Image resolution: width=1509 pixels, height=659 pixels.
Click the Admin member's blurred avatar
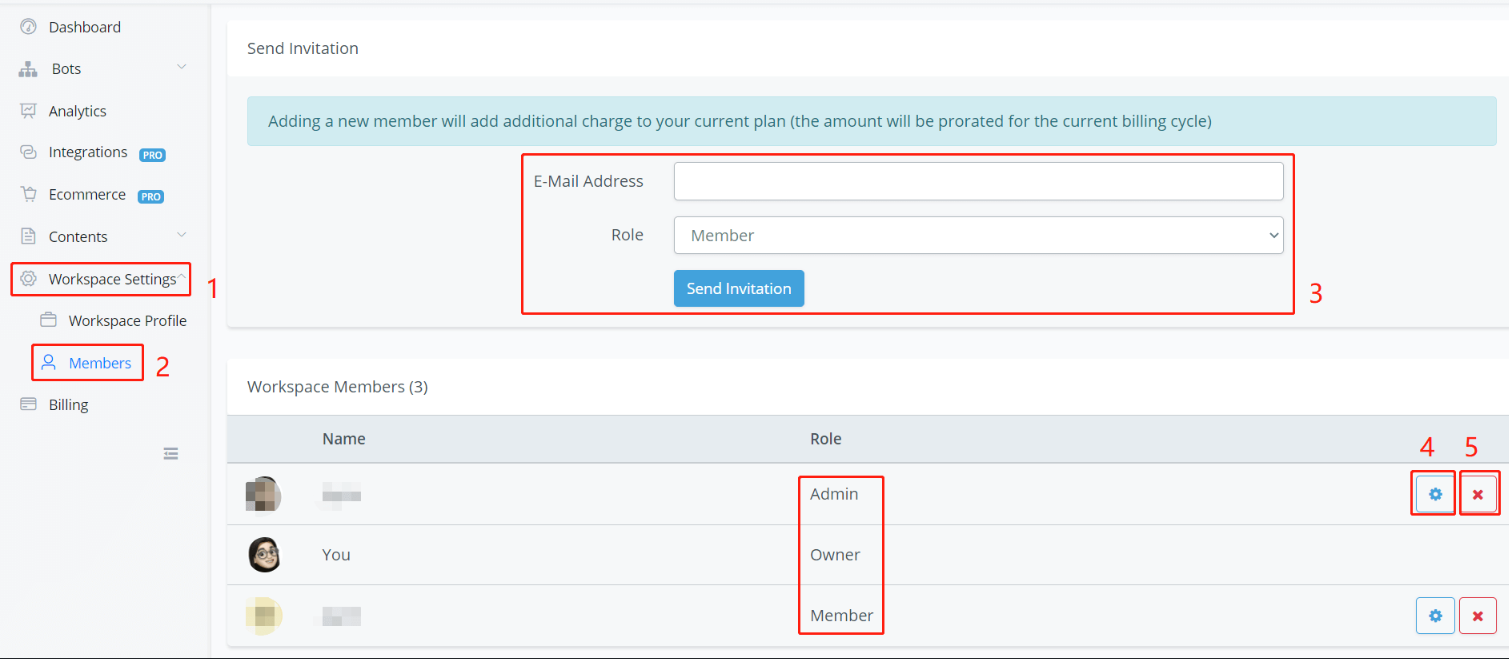(x=264, y=494)
